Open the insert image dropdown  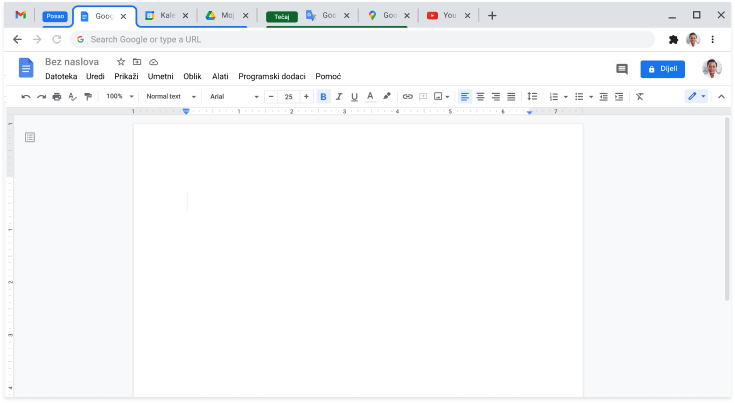tap(441, 97)
